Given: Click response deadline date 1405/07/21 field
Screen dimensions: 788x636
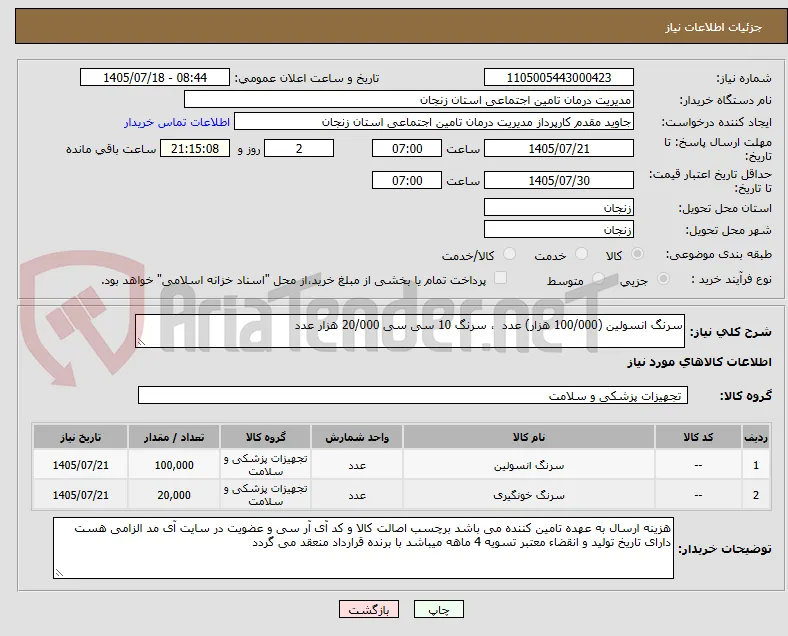Looking at the screenshot, I should point(559,148).
